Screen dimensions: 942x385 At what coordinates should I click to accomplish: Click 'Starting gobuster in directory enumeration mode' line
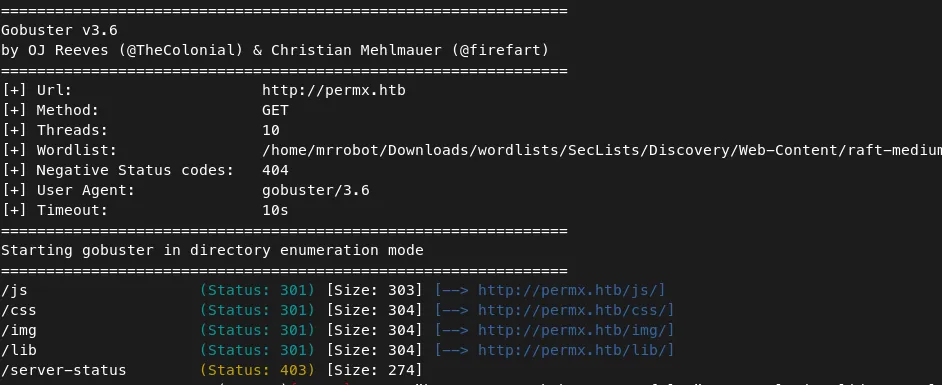pyautogui.click(x=212, y=250)
